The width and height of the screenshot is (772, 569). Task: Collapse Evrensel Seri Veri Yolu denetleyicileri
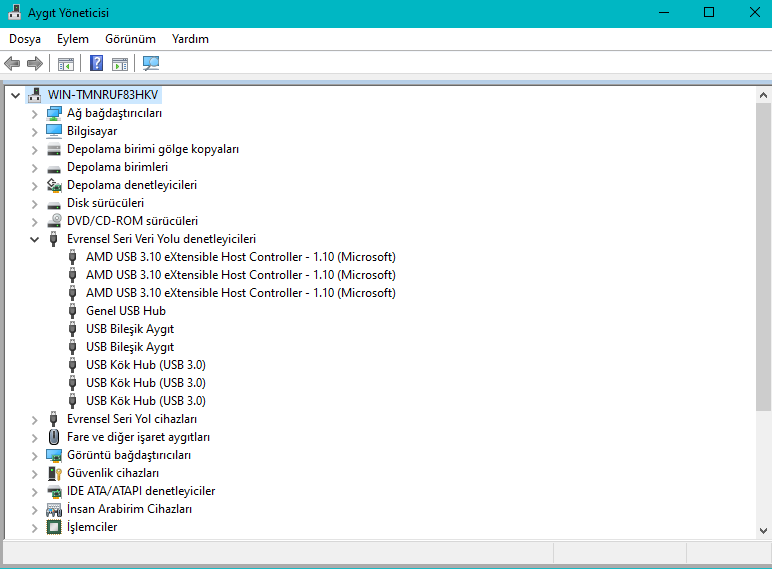tap(34, 240)
